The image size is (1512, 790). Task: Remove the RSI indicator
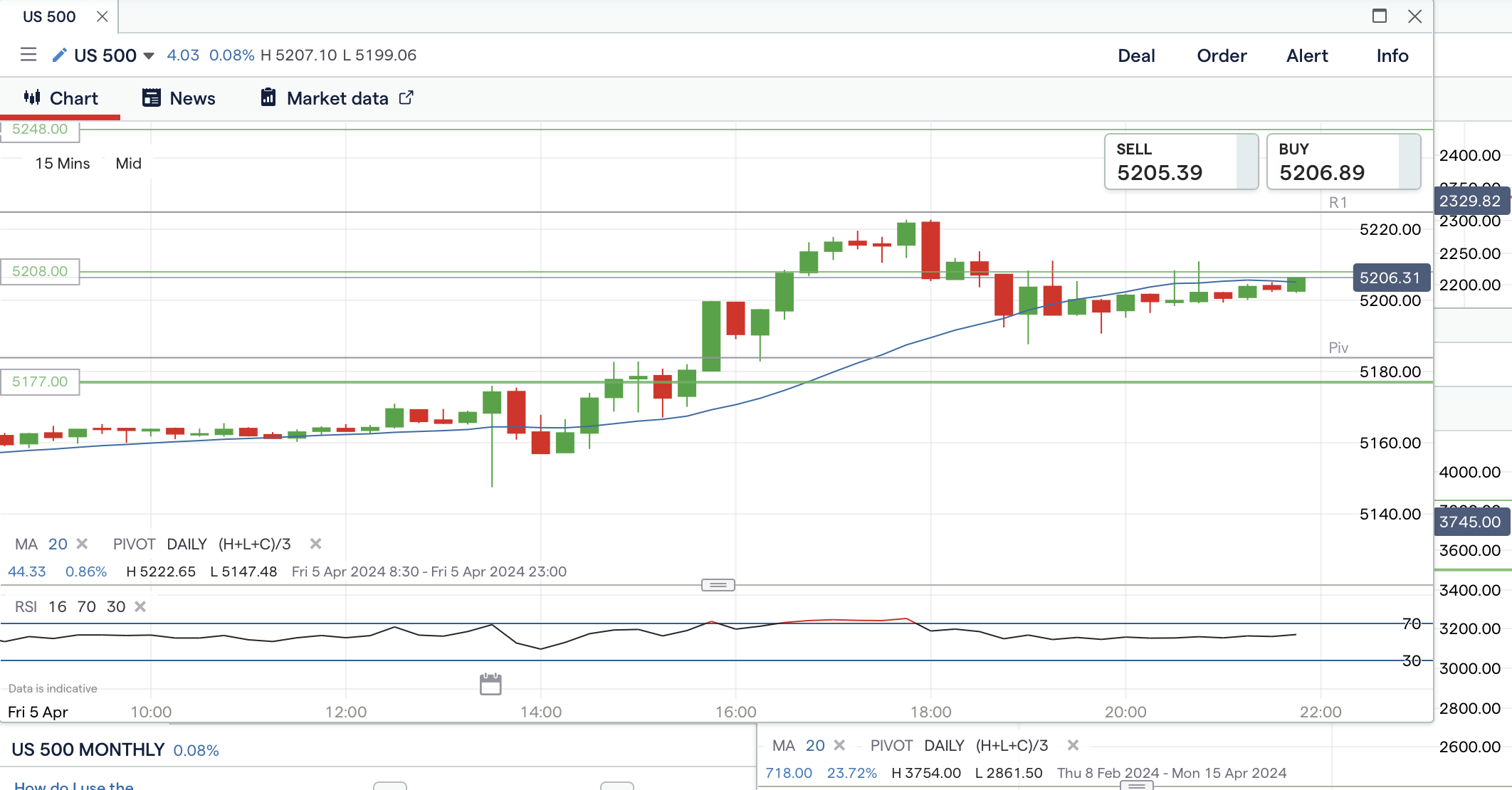pyautogui.click(x=140, y=606)
